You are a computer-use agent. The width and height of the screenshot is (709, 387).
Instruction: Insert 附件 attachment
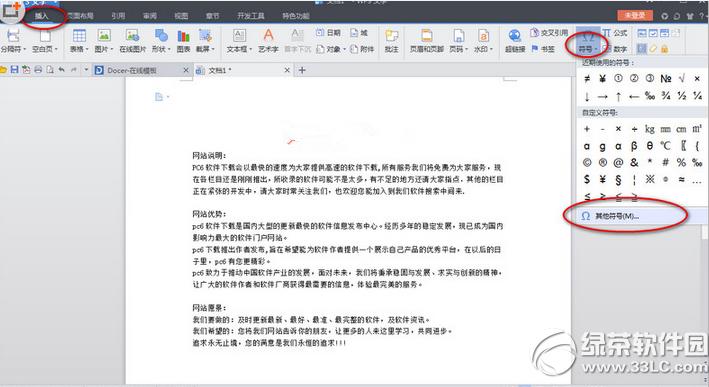click(x=362, y=48)
